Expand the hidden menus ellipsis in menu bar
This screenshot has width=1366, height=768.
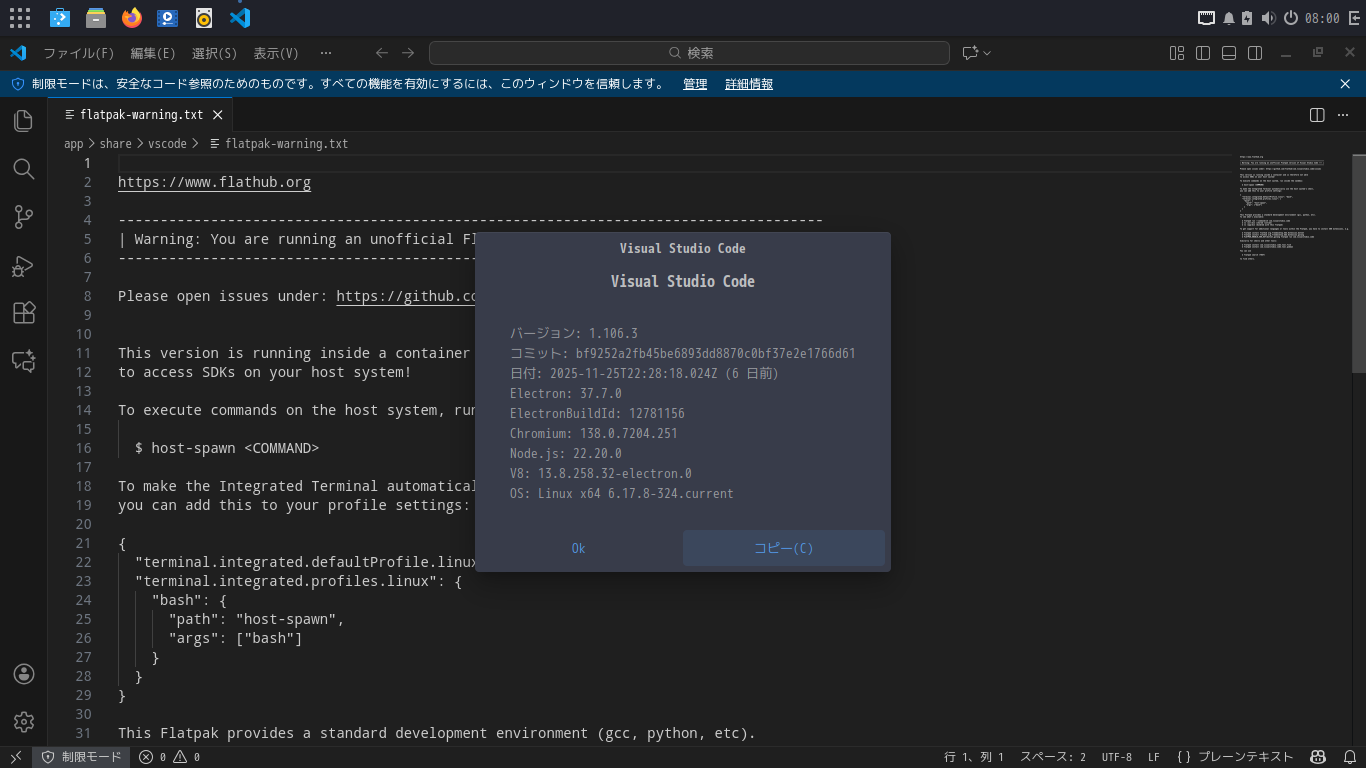(x=325, y=53)
